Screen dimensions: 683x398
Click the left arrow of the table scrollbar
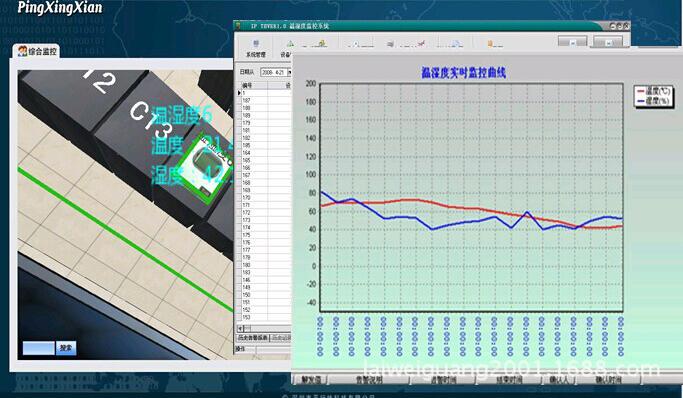(x=239, y=328)
